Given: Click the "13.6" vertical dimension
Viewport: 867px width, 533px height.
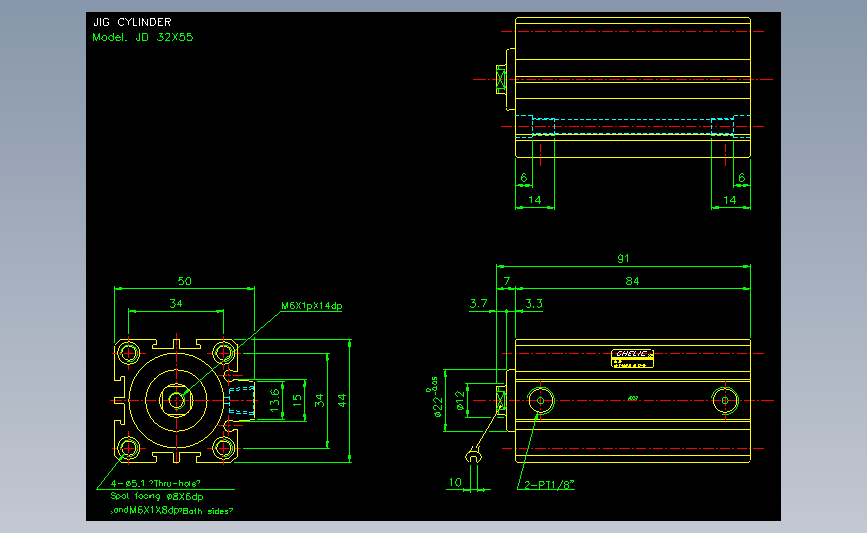Looking at the screenshot, I should point(275,400).
